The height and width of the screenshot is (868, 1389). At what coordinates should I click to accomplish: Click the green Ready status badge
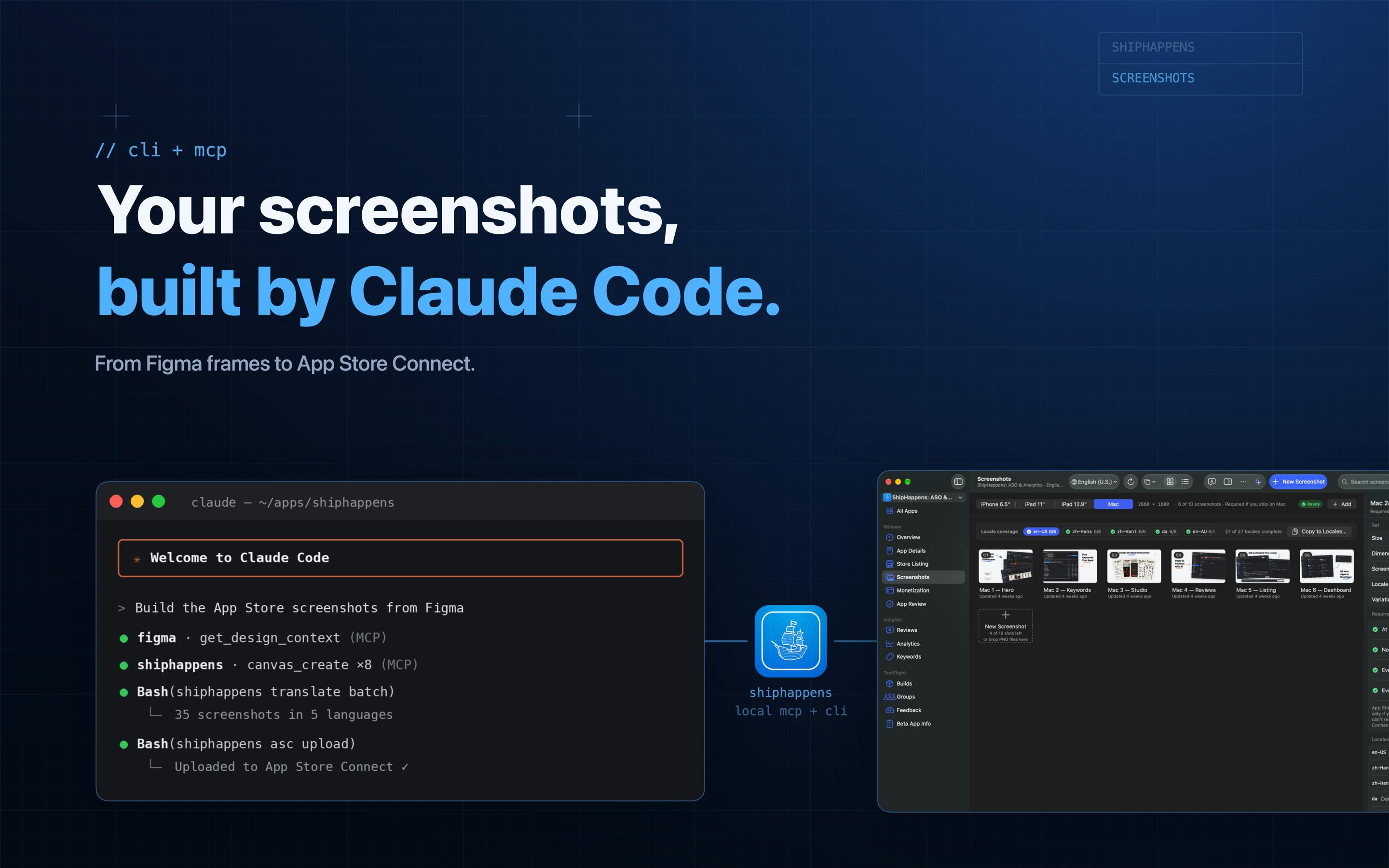click(x=1310, y=504)
